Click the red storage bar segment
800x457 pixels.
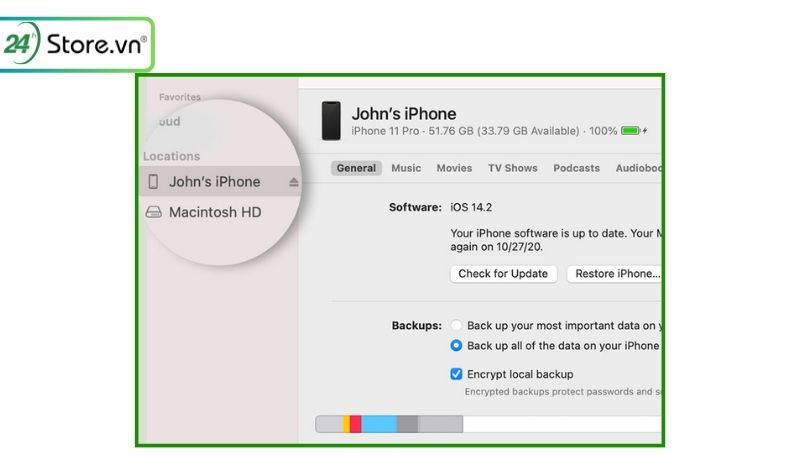[x=356, y=424]
